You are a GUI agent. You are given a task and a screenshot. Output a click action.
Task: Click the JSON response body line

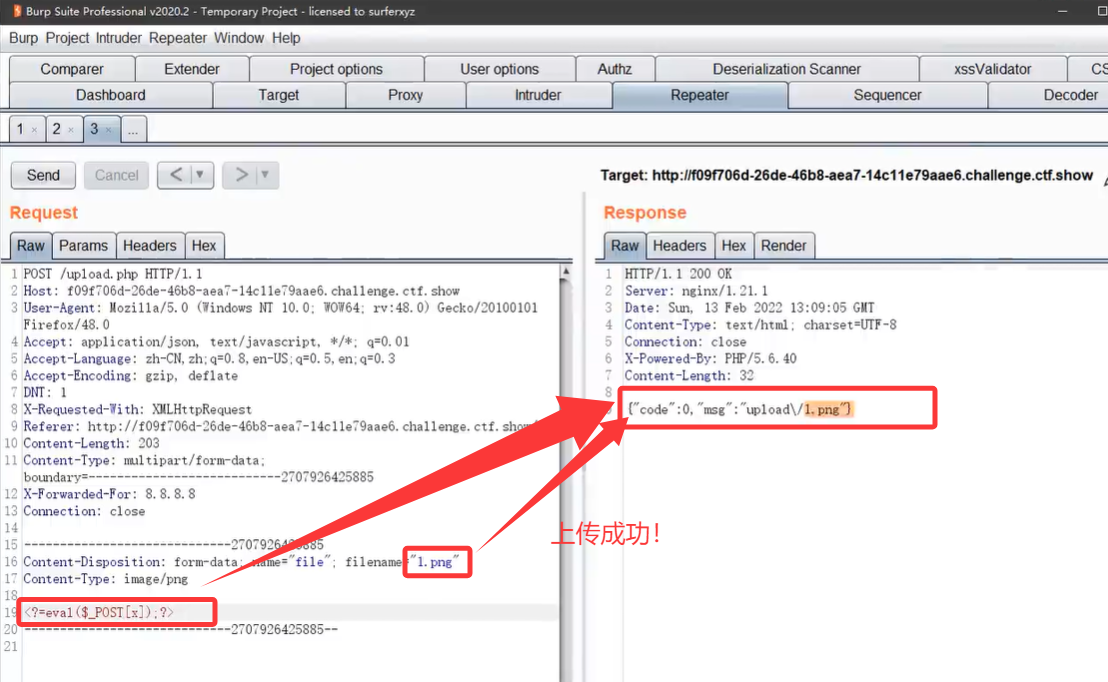(x=740, y=409)
